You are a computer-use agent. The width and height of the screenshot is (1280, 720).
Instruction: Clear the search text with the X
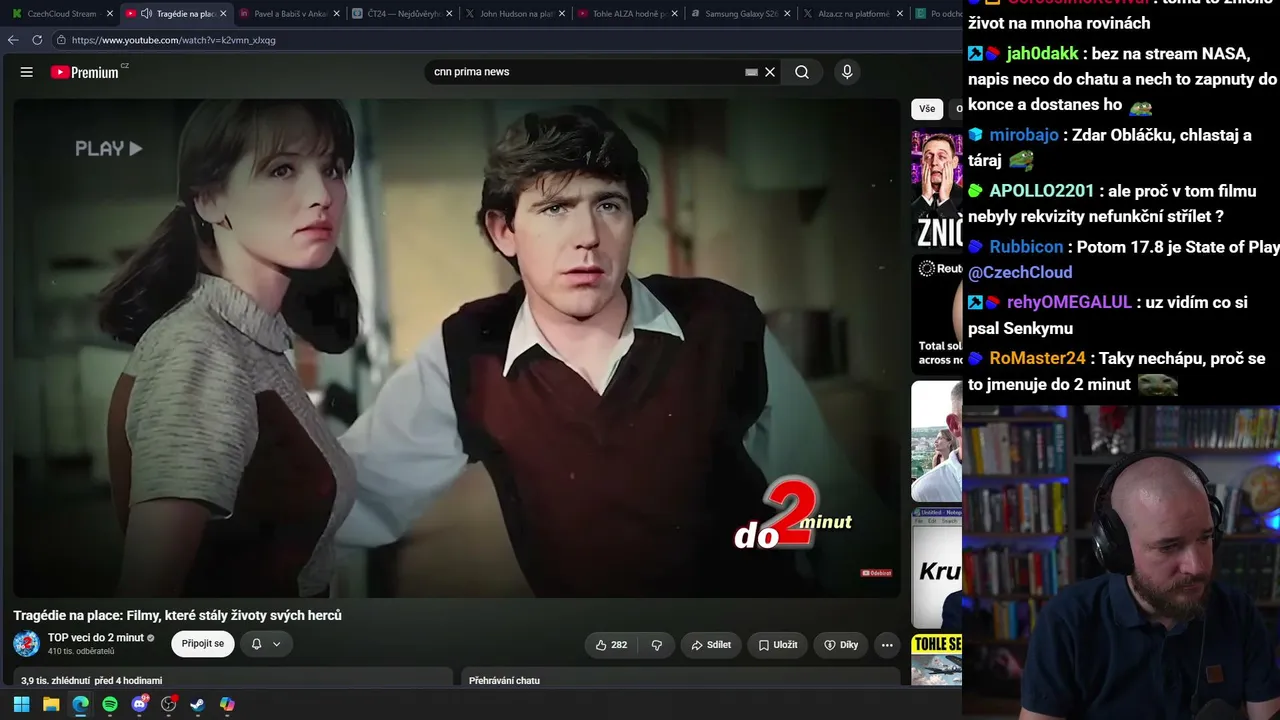click(770, 72)
